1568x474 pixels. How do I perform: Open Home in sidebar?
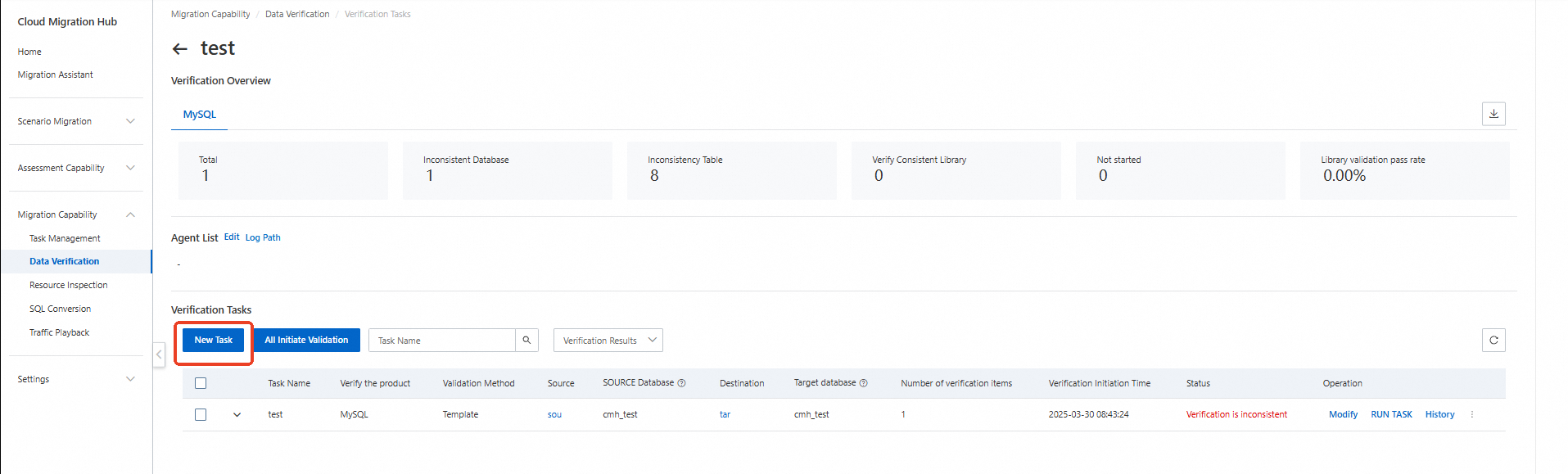[x=29, y=52]
